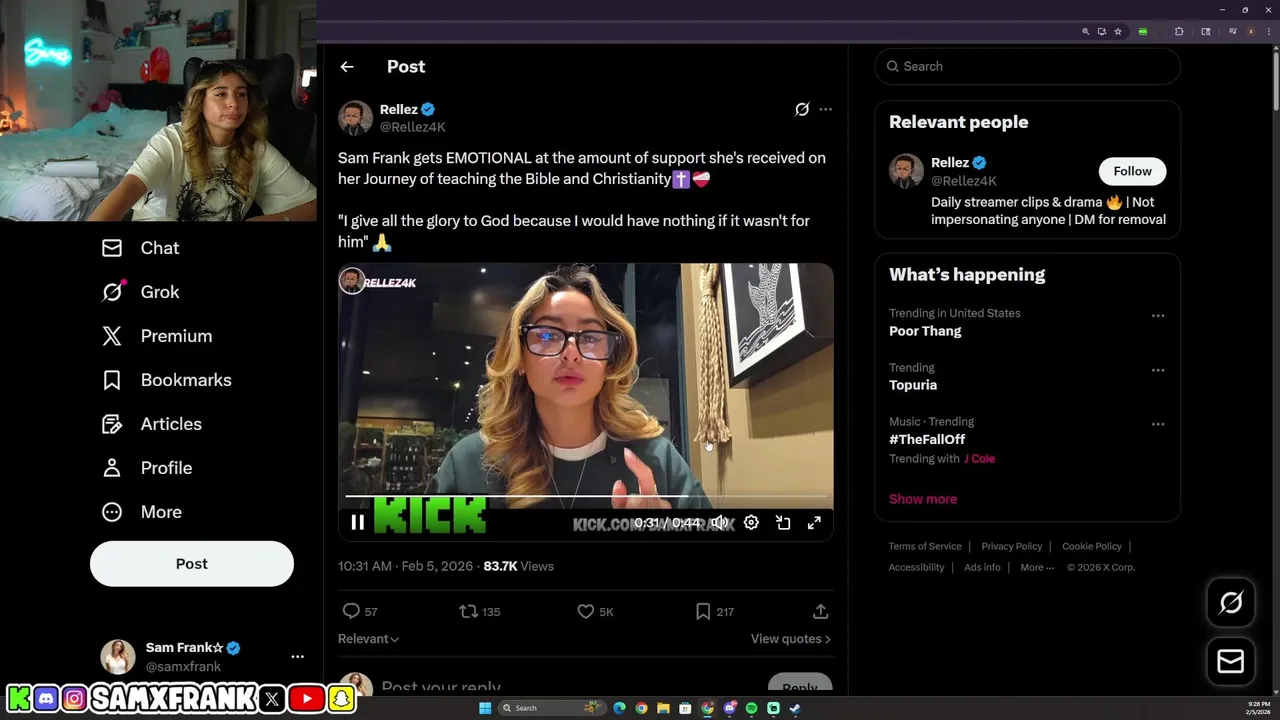Open the #TheFallOff trend
The image size is (1280, 720).
[927, 439]
